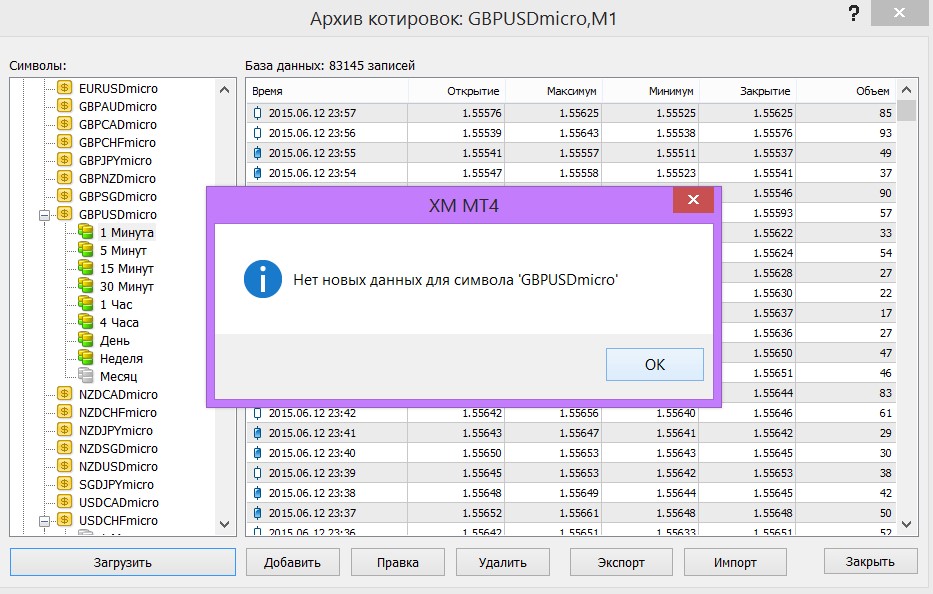Viewport: 933px width, 594px height.
Task: Click the Экспорт button
Action: coord(621,562)
